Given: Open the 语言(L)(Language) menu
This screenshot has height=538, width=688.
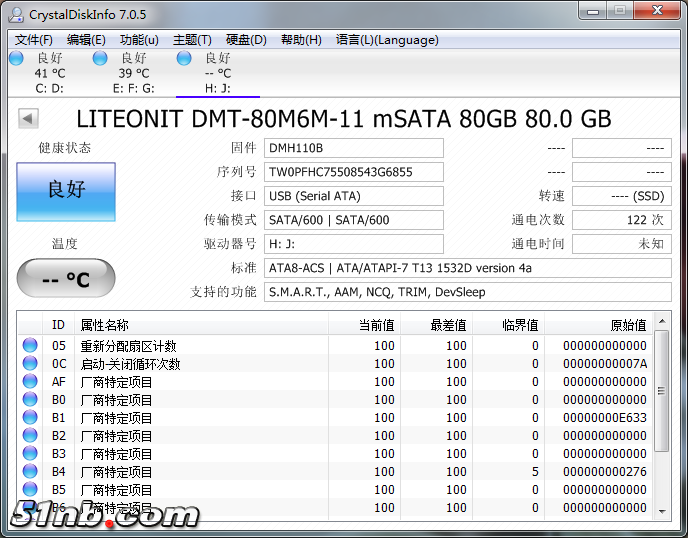Looking at the screenshot, I should (387, 40).
